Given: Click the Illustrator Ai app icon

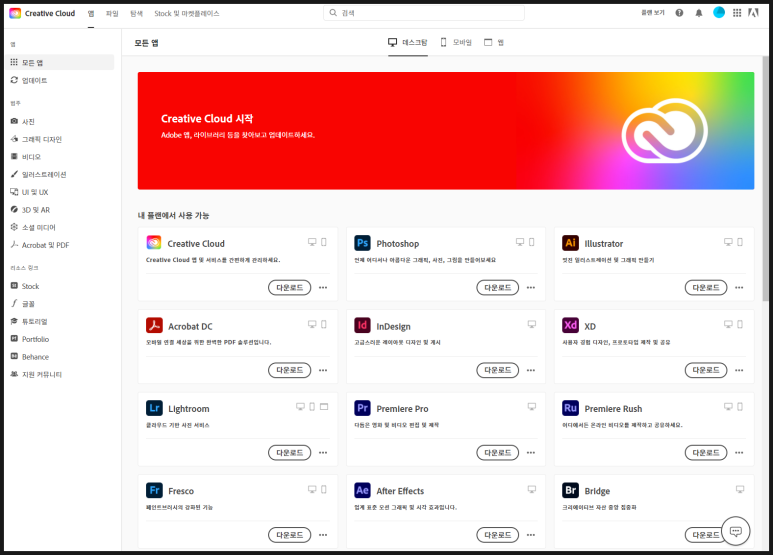Looking at the screenshot, I should 570,243.
